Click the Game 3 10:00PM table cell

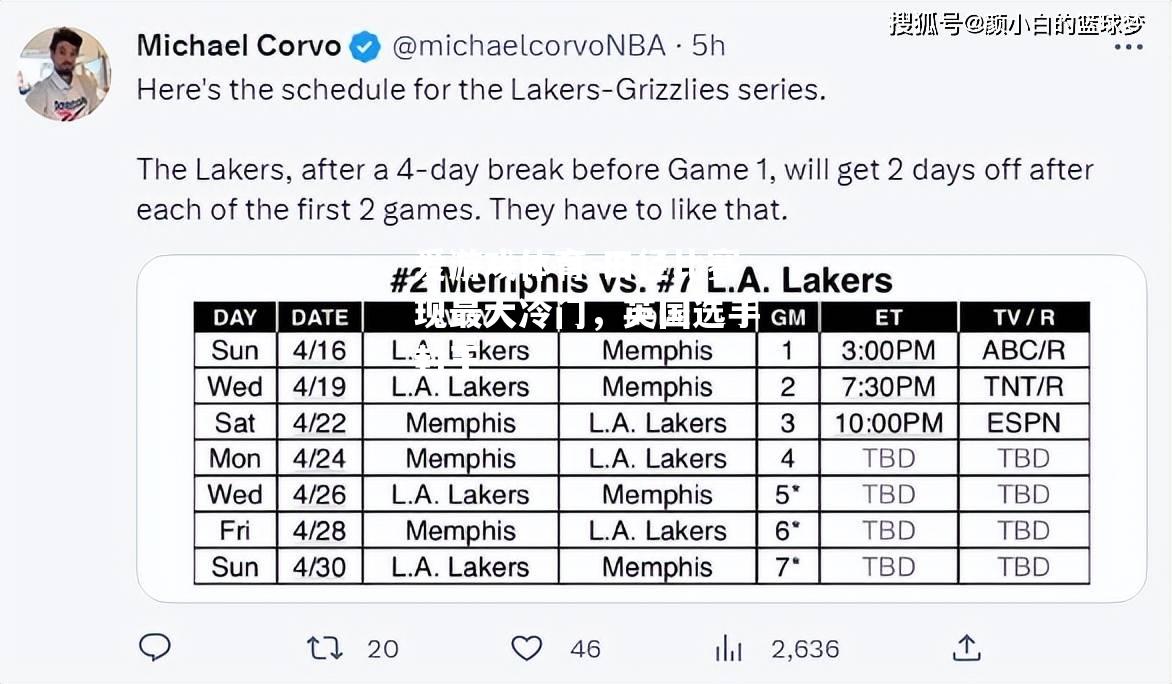[889, 423]
